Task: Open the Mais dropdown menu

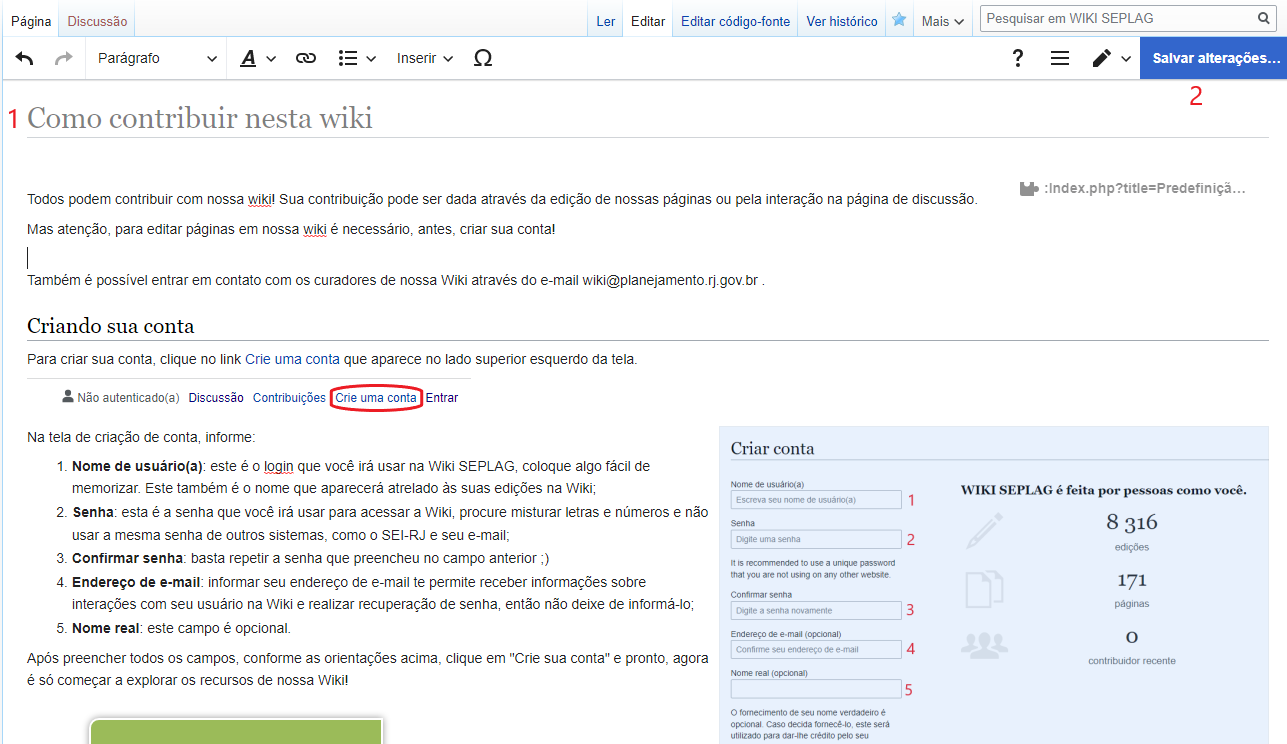Action: tap(943, 21)
